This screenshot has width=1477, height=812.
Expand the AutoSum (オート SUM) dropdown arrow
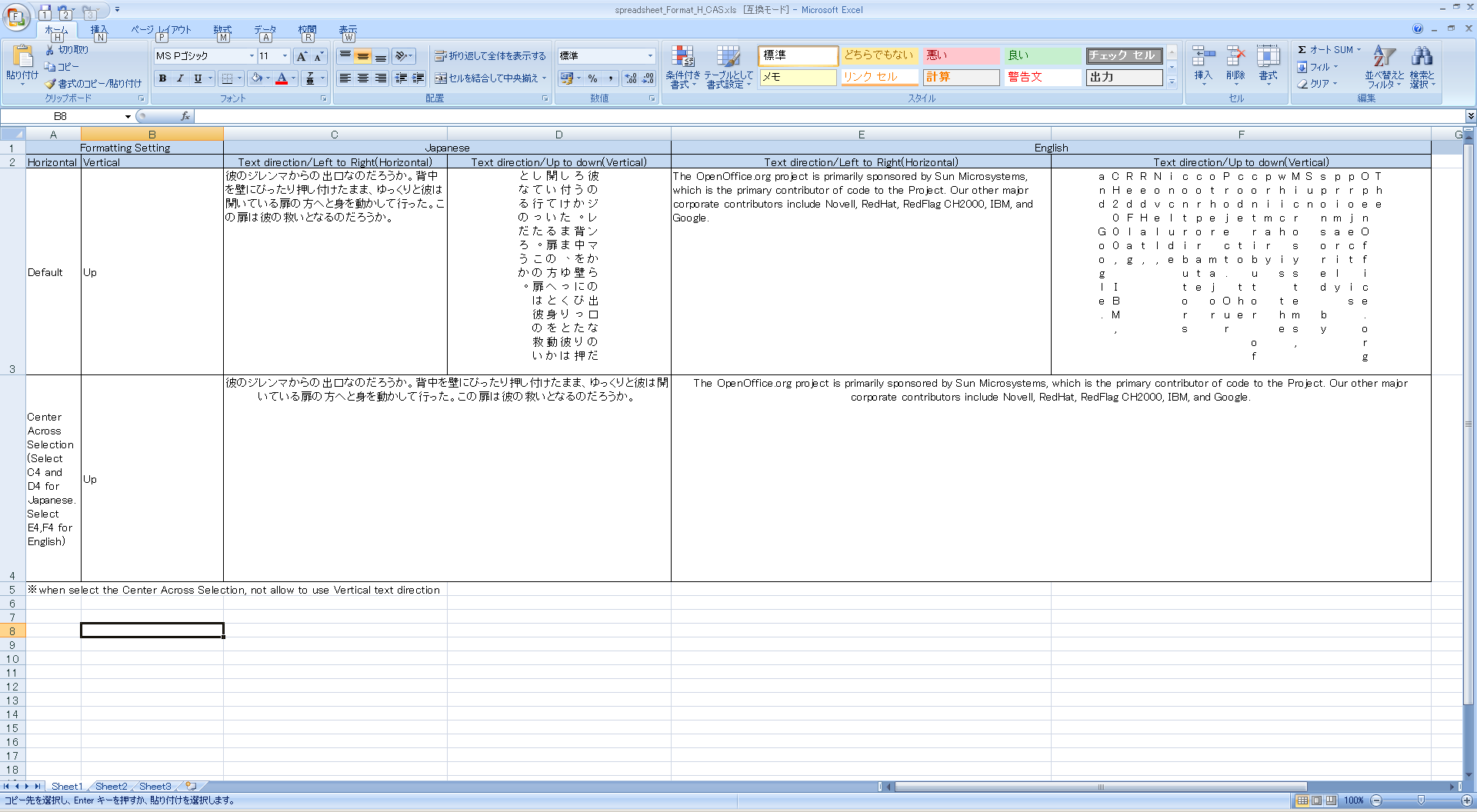click(1359, 50)
